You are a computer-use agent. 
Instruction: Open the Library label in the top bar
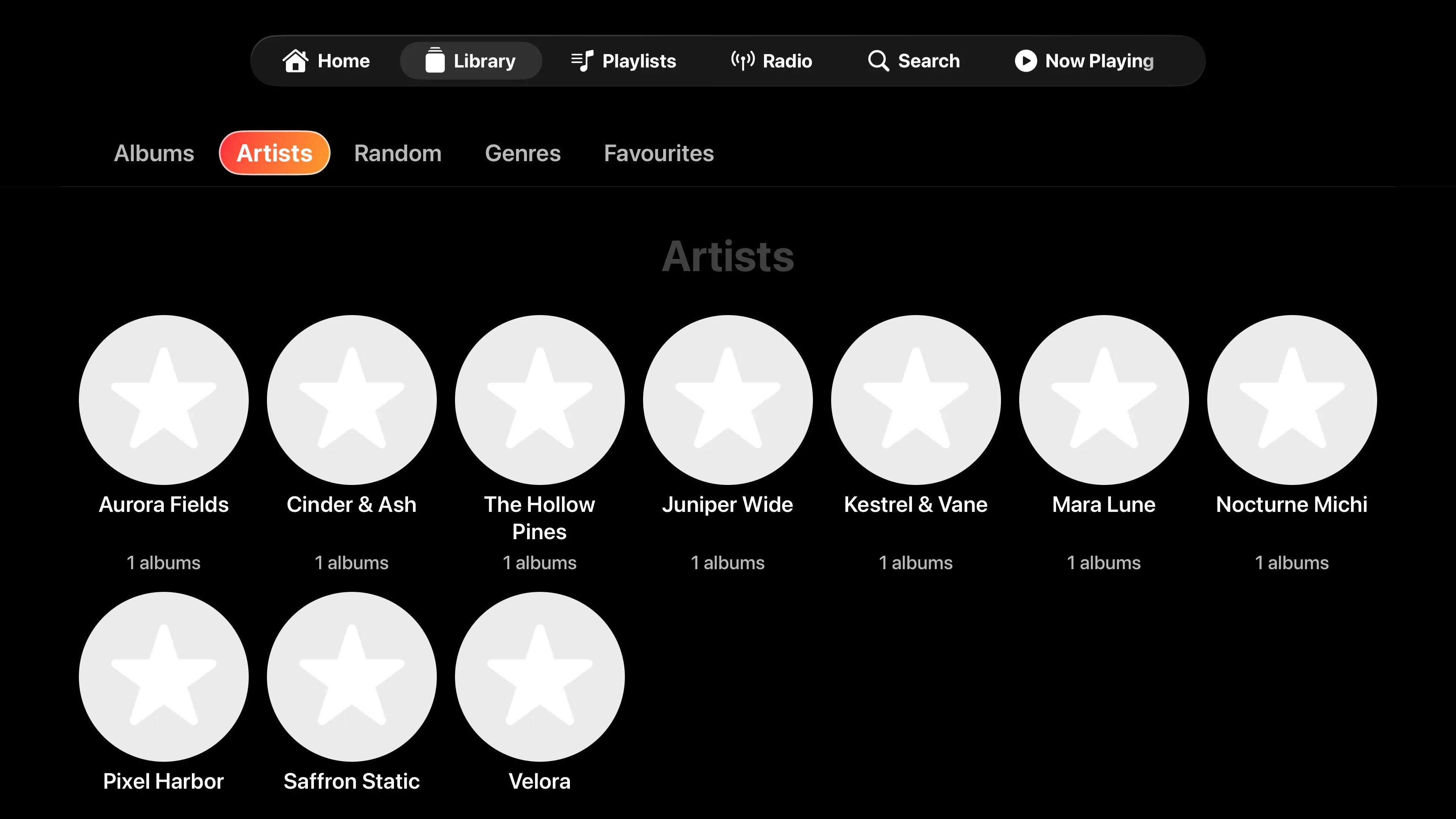[x=485, y=61]
